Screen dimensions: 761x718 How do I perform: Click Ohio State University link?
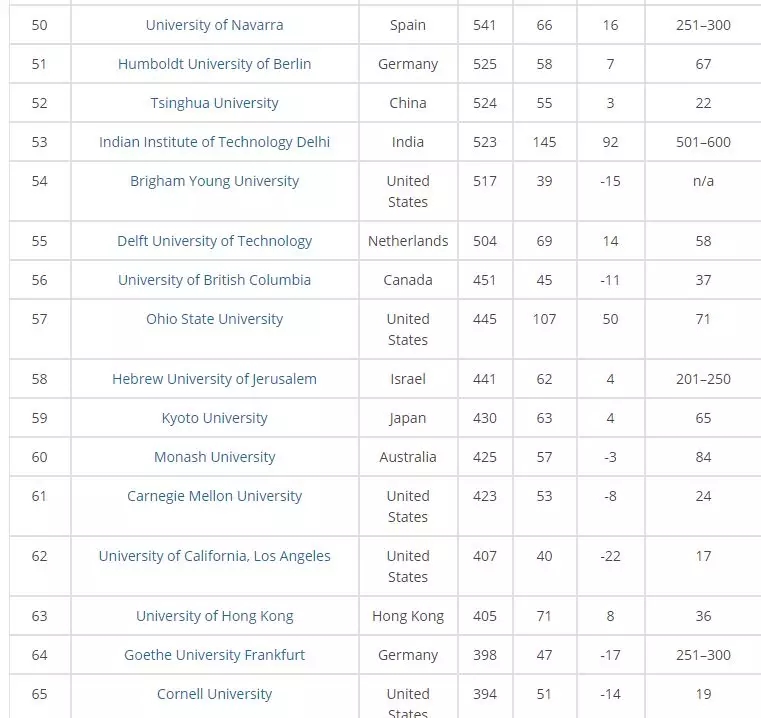[214, 319]
